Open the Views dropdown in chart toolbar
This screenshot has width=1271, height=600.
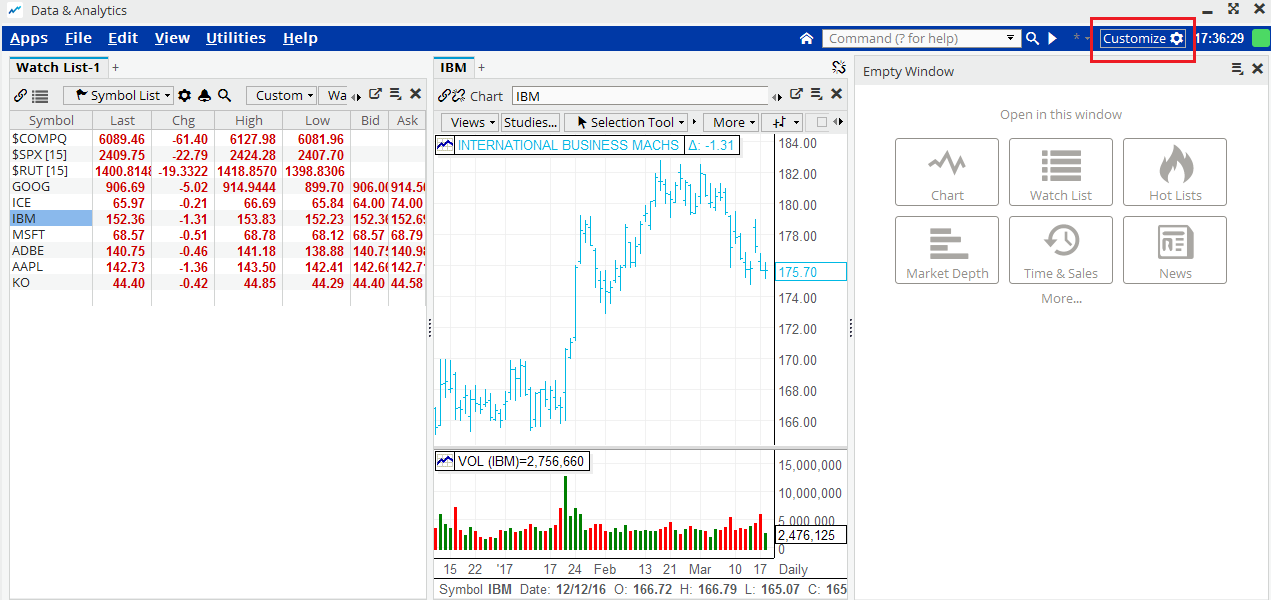(x=469, y=122)
